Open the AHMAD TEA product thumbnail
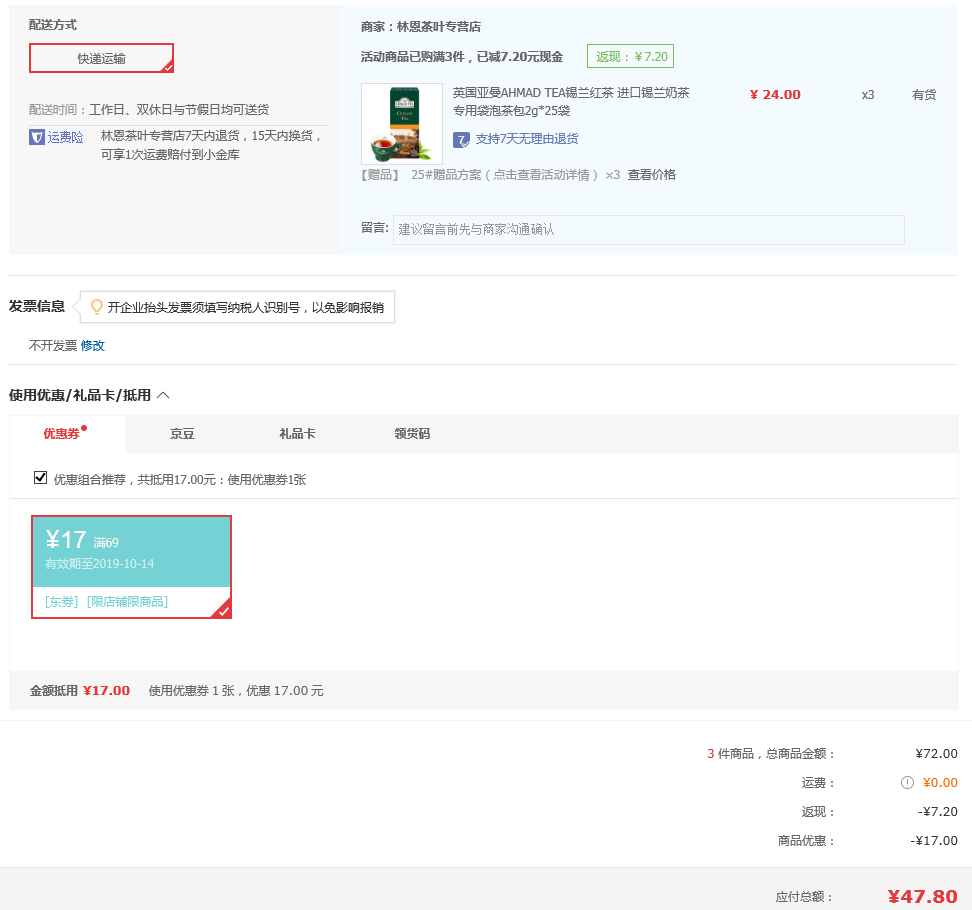 click(402, 123)
